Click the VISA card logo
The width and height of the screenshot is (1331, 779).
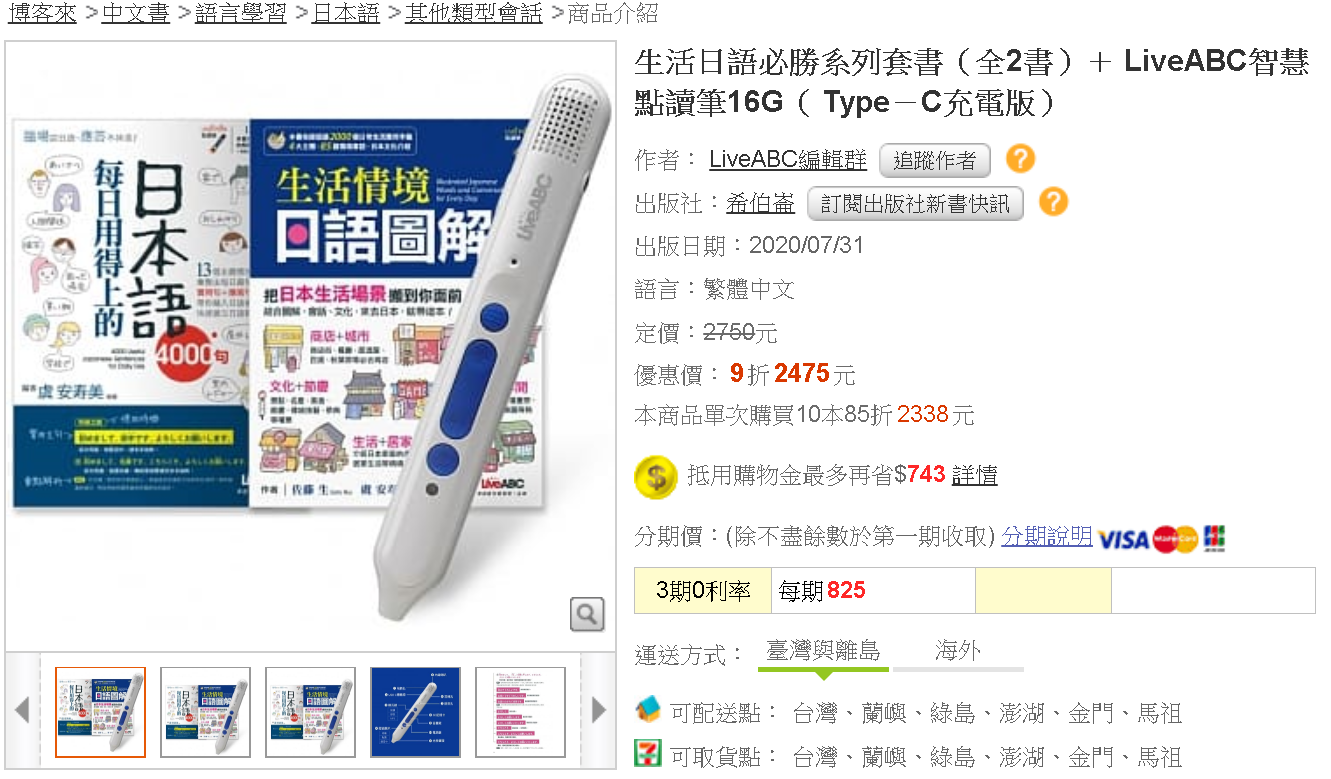point(1123,539)
